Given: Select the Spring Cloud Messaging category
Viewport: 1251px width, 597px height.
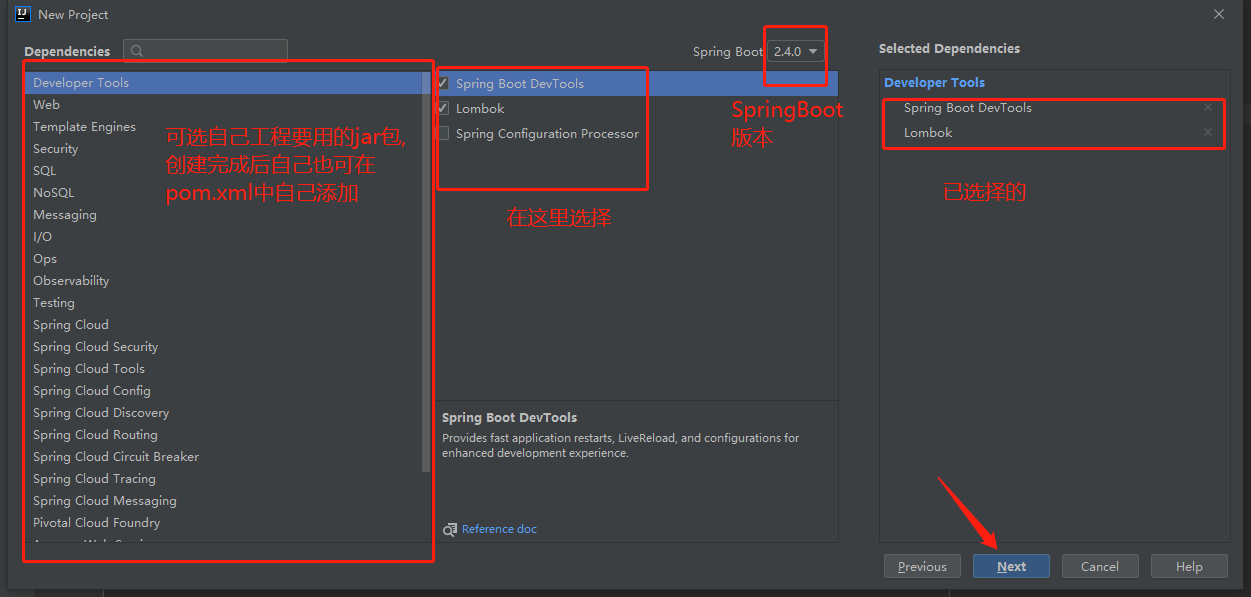Looking at the screenshot, I should tap(228, 500).
